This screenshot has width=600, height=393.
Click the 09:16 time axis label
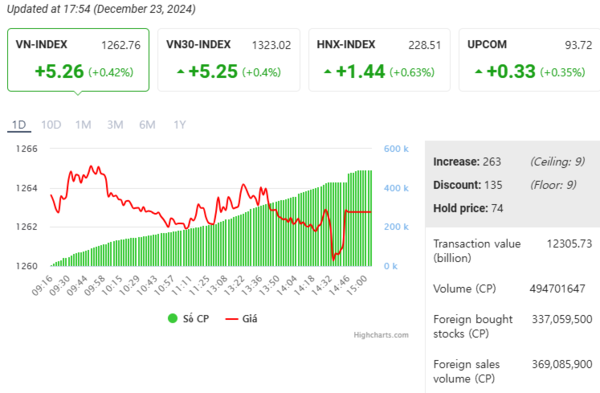pyautogui.click(x=42, y=285)
